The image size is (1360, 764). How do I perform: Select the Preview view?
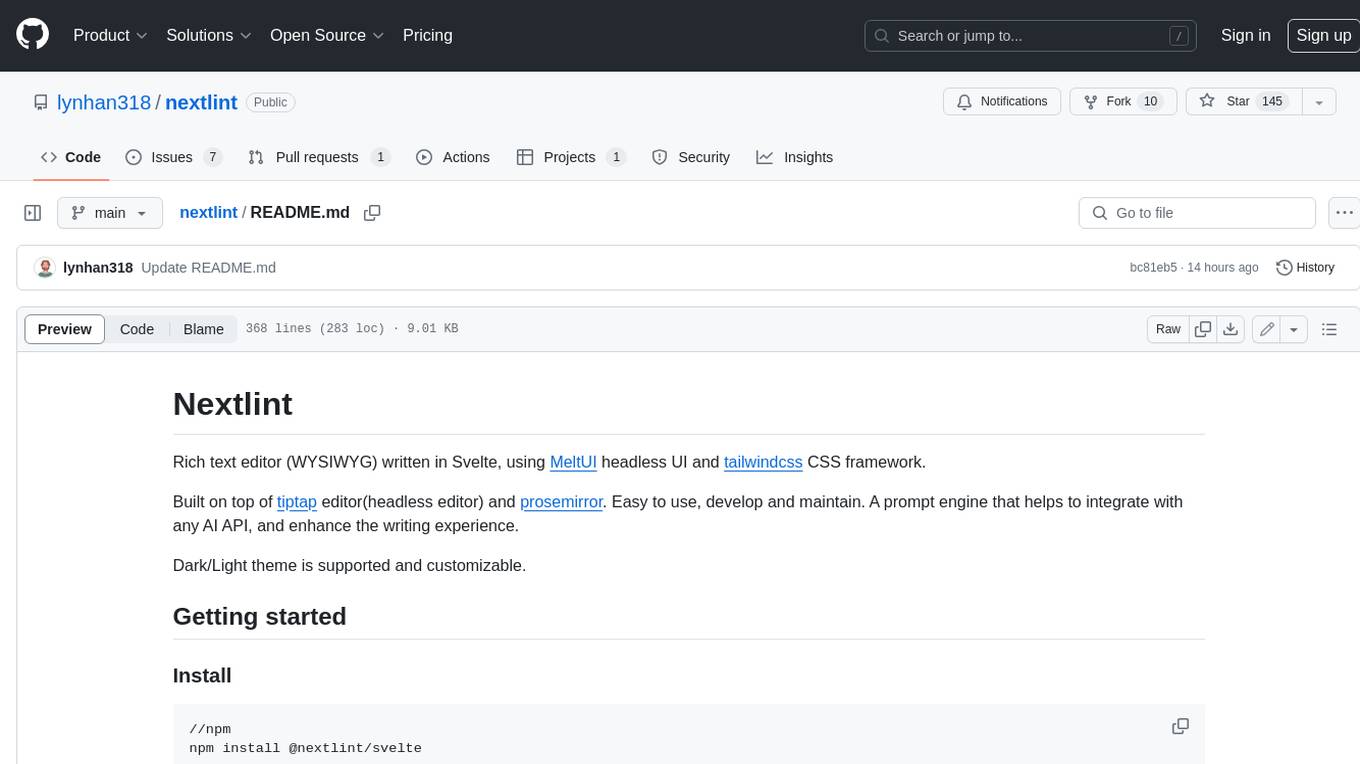[65, 329]
